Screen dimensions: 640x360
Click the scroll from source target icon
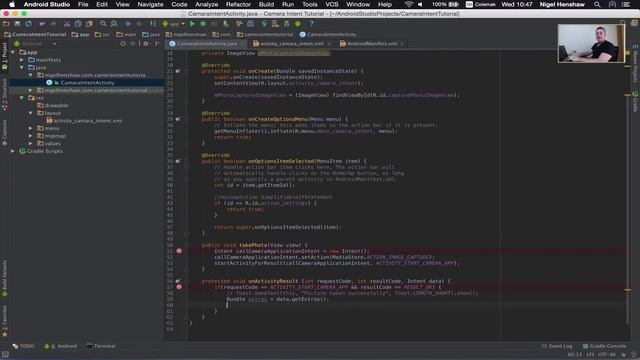click(123, 44)
